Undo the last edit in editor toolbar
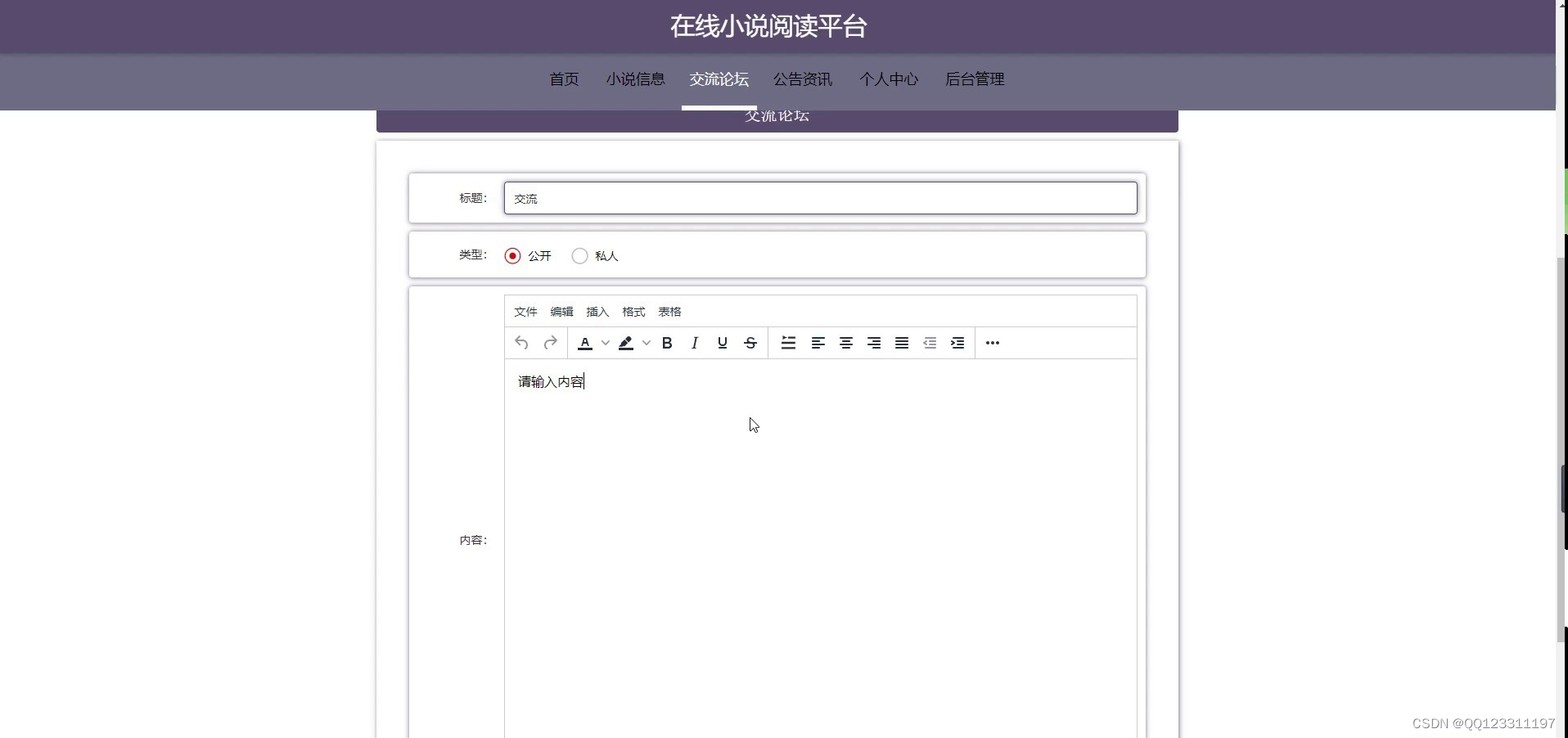Image resolution: width=1568 pixels, height=738 pixels. pyautogui.click(x=522, y=343)
